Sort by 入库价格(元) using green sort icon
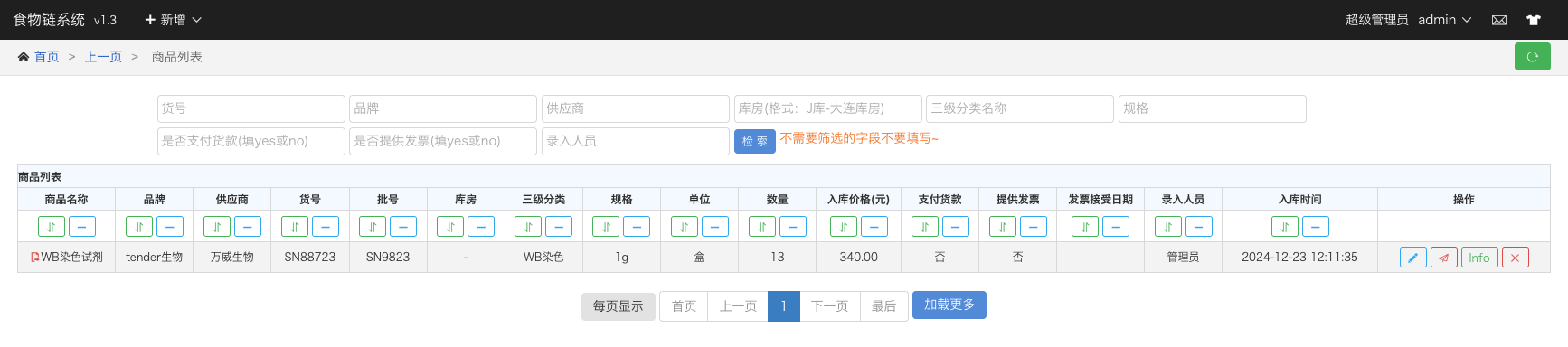Viewport: 1568px width, 347px height. click(x=844, y=227)
